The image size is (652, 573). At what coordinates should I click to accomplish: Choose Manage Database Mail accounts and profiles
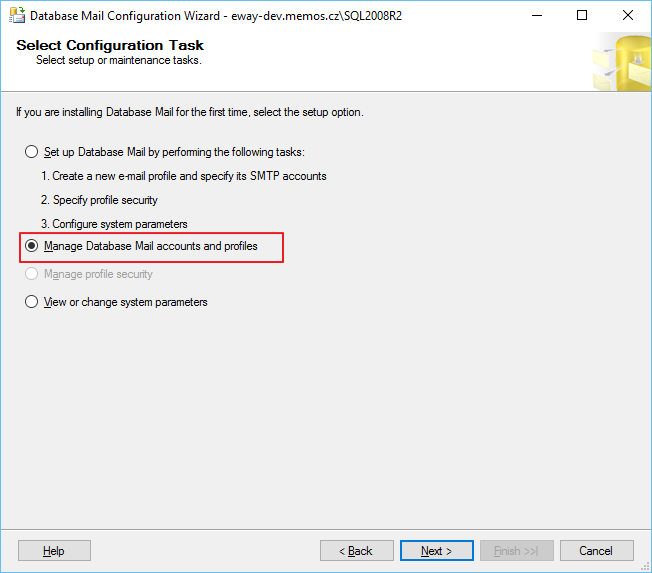pos(32,246)
